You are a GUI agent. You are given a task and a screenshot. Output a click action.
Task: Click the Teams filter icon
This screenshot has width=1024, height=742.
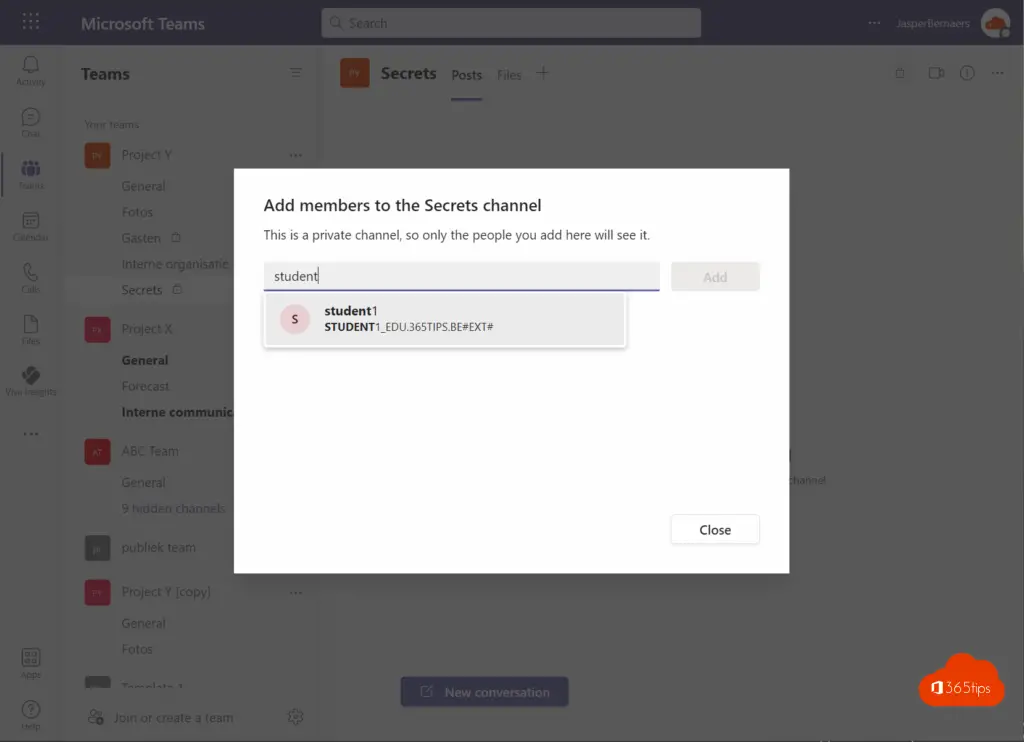tap(296, 73)
